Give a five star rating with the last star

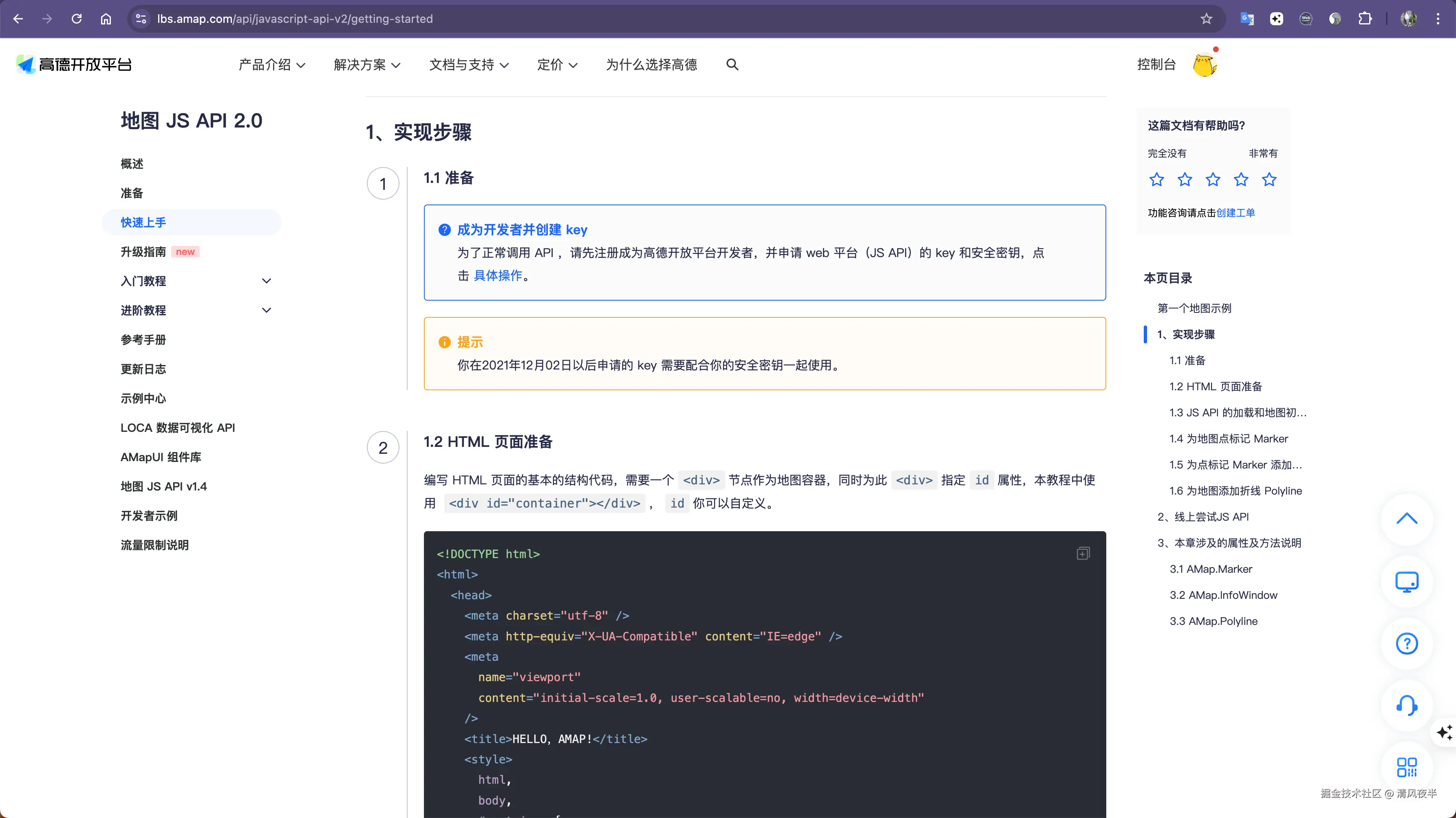click(x=1269, y=180)
